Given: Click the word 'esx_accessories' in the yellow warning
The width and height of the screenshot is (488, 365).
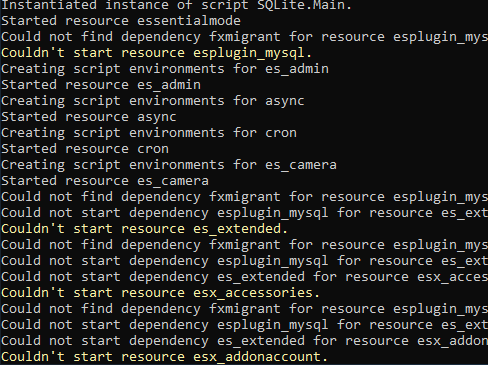Looking at the screenshot, I should [253, 293].
